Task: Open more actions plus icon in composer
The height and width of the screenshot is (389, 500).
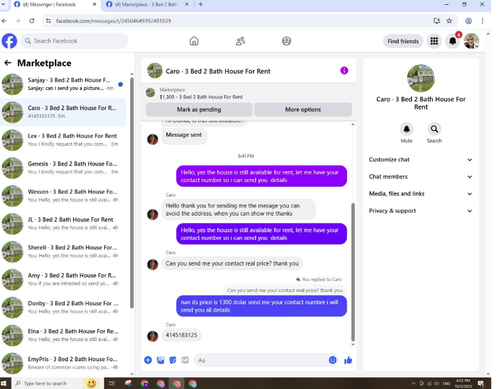Action: pos(148,360)
